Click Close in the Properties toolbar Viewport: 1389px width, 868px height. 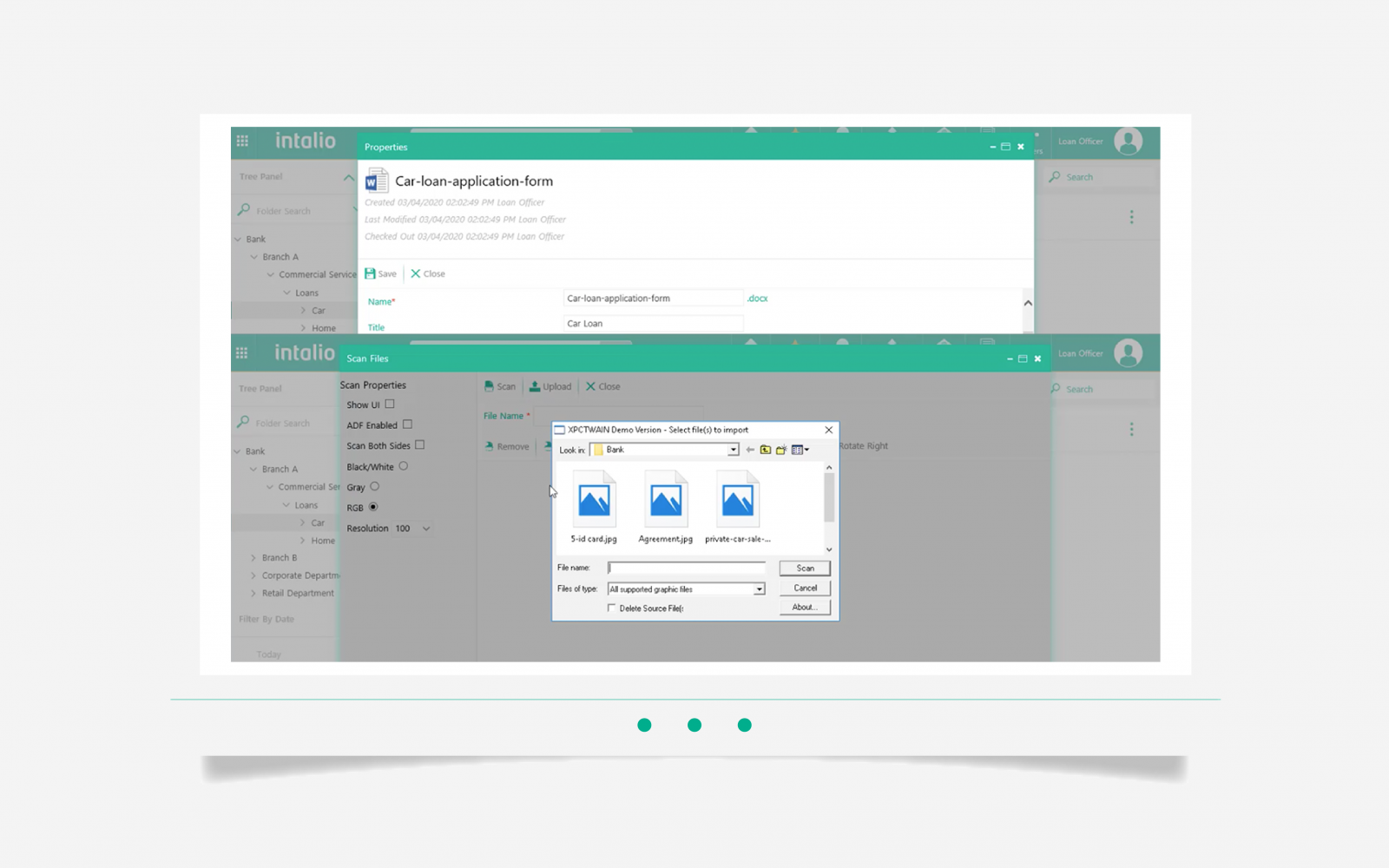pyautogui.click(x=428, y=273)
